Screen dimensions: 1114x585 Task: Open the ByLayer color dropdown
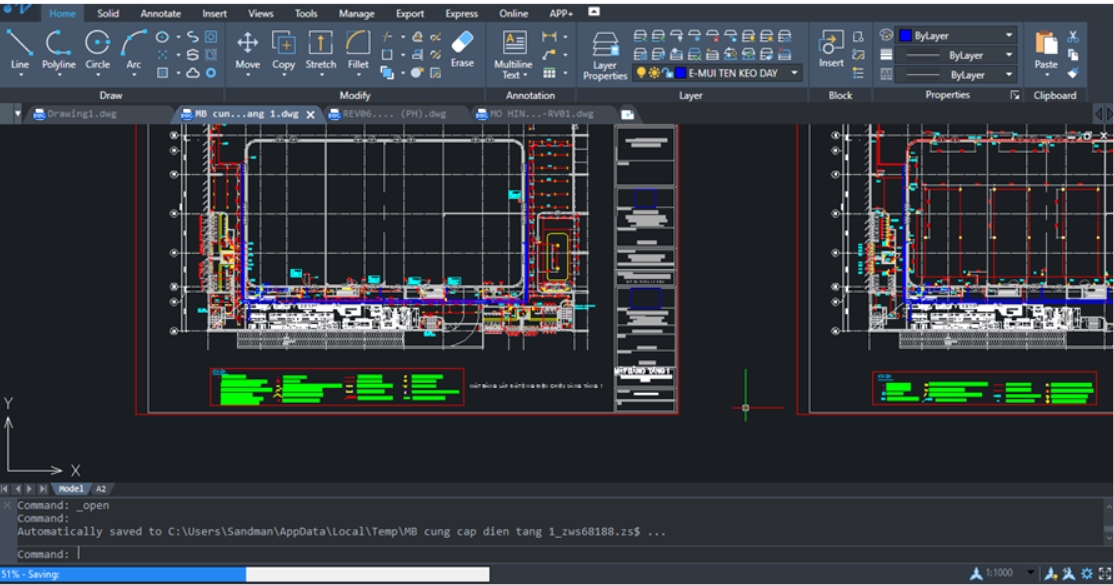(1009, 35)
